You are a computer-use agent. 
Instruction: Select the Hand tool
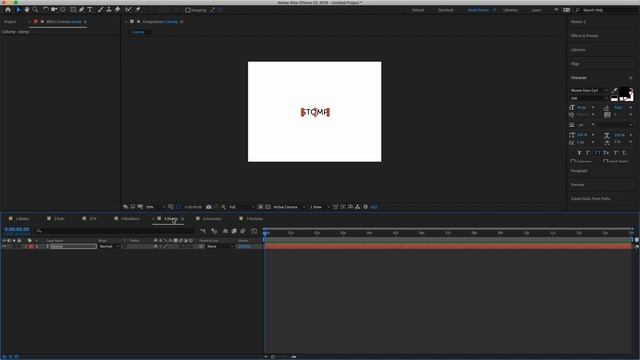27,9
